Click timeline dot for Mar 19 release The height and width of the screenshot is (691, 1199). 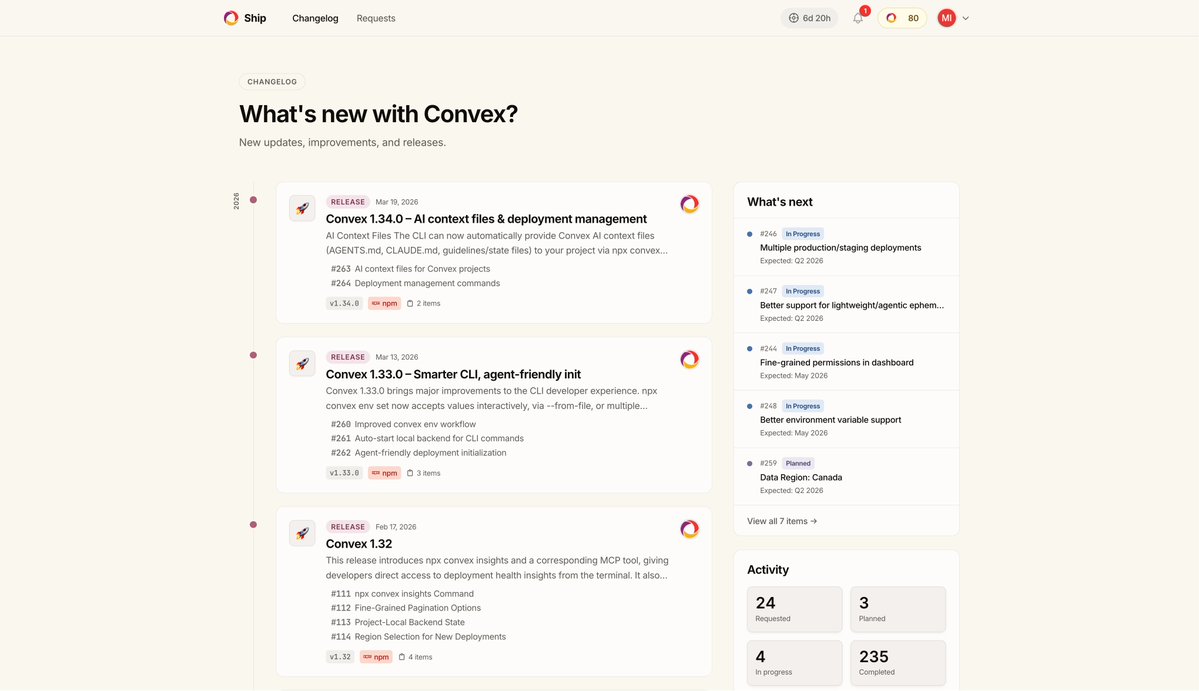point(253,200)
